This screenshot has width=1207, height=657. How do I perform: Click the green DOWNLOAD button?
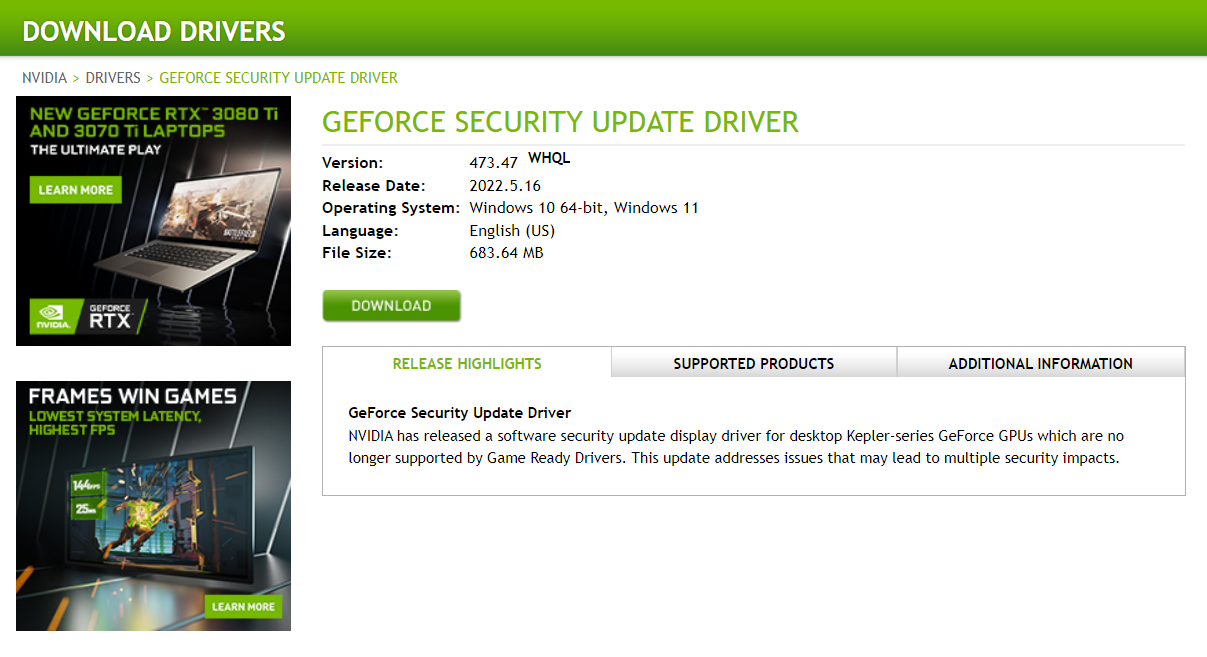[391, 306]
